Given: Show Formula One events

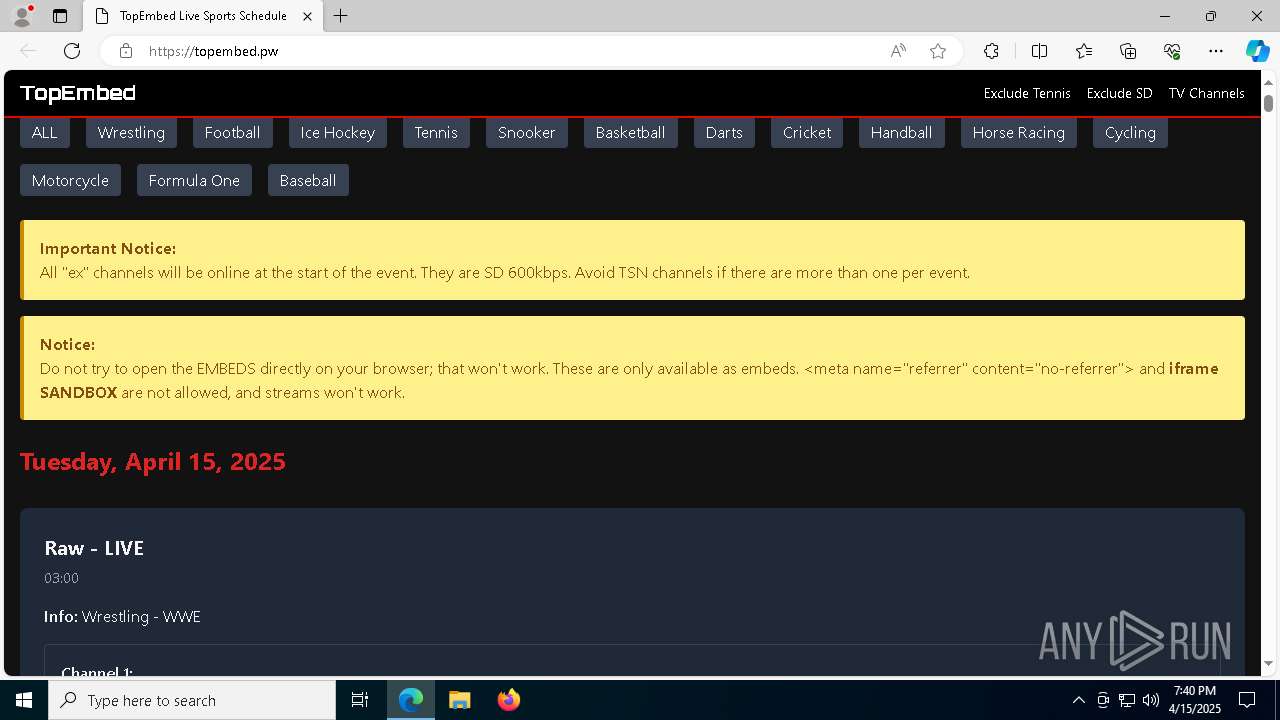Looking at the screenshot, I should (194, 180).
